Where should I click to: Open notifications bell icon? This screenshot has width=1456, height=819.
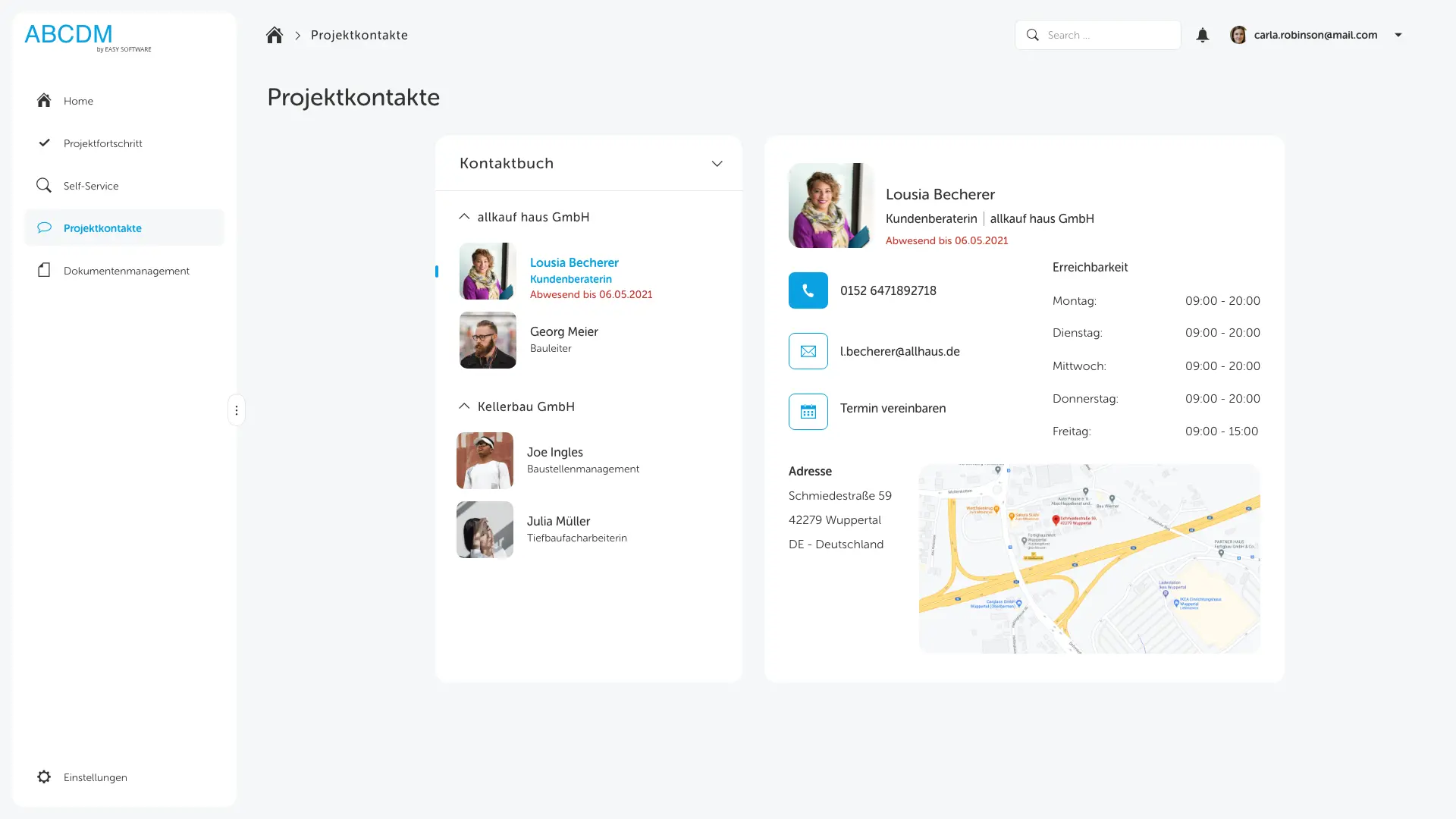tap(1202, 35)
